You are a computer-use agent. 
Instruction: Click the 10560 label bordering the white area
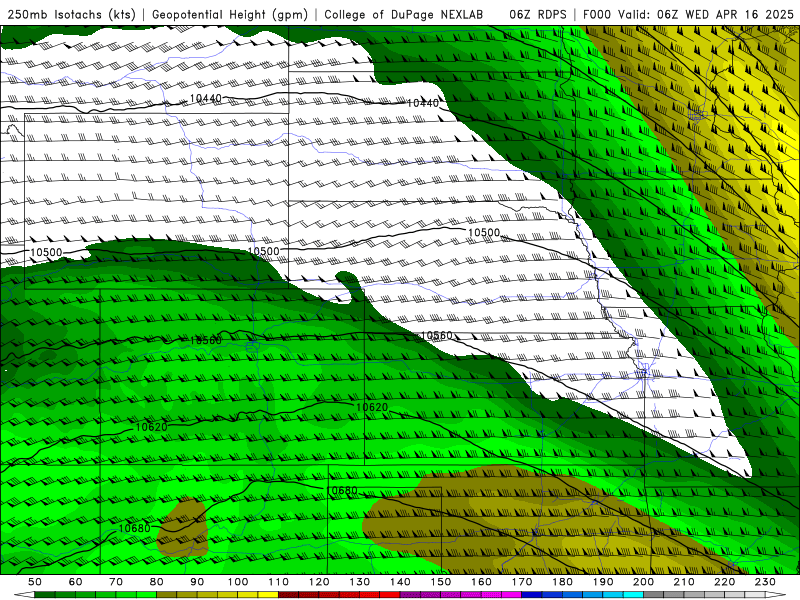click(436, 335)
